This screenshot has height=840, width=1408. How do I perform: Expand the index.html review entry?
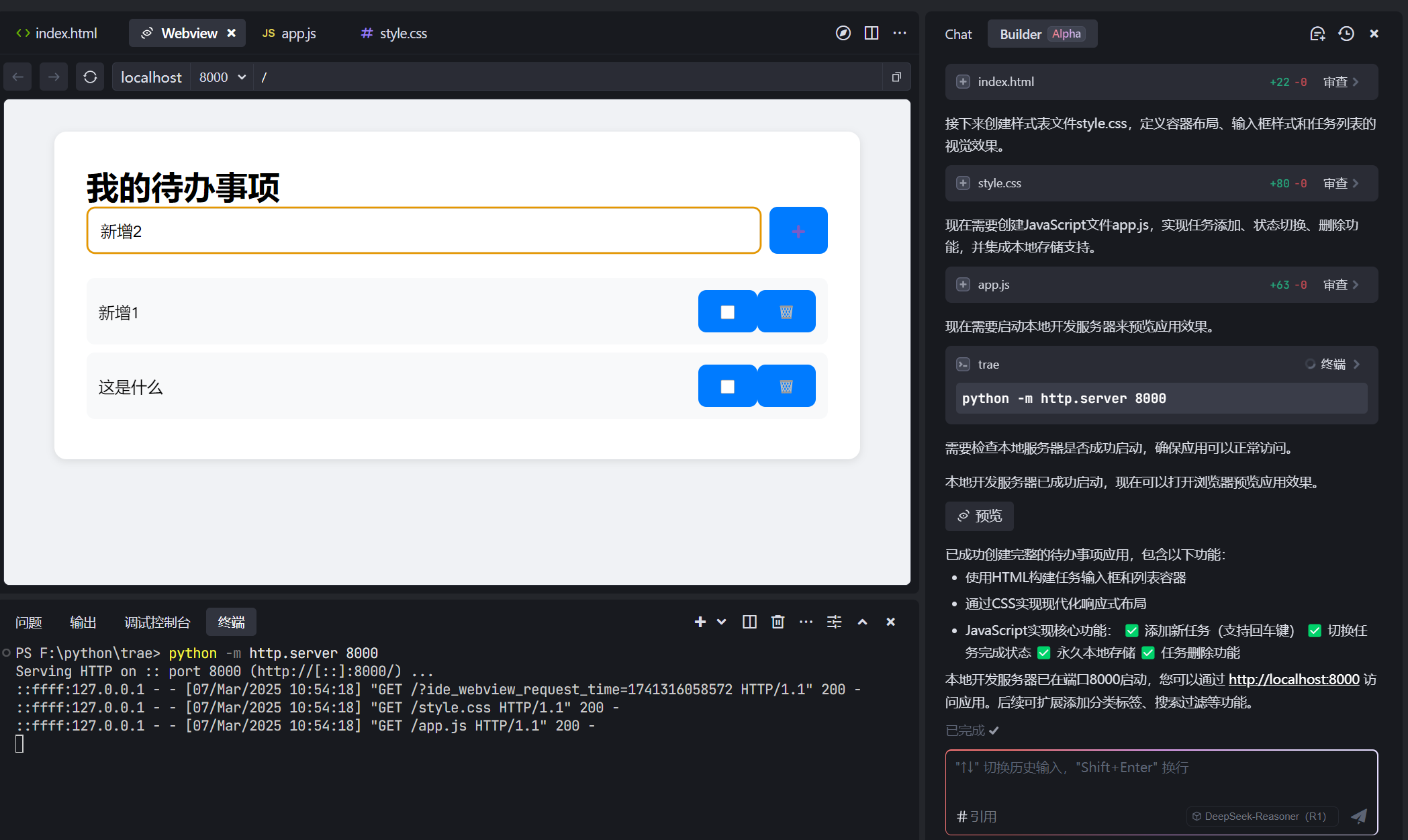click(1341, 82)
